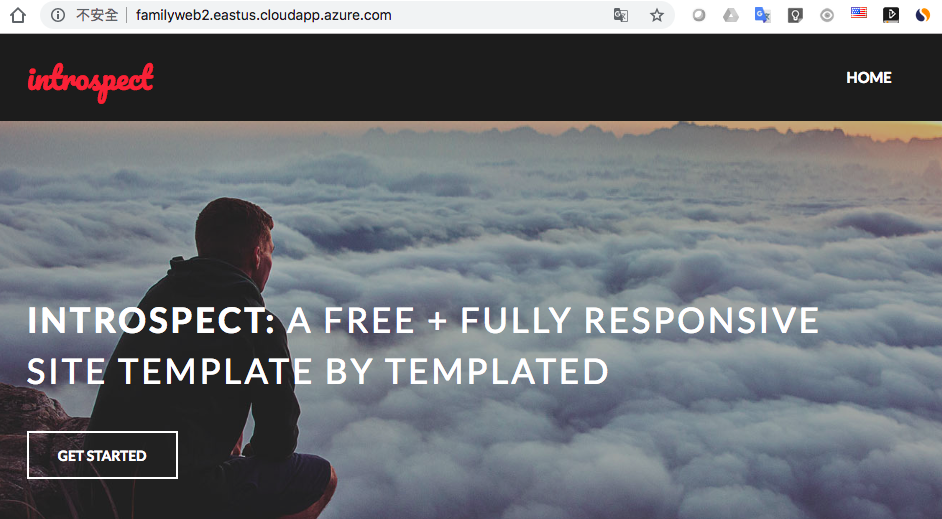Screen dimensions: 942x519
Task: Click the dark header navigation bar
Action: click(471, 77)
